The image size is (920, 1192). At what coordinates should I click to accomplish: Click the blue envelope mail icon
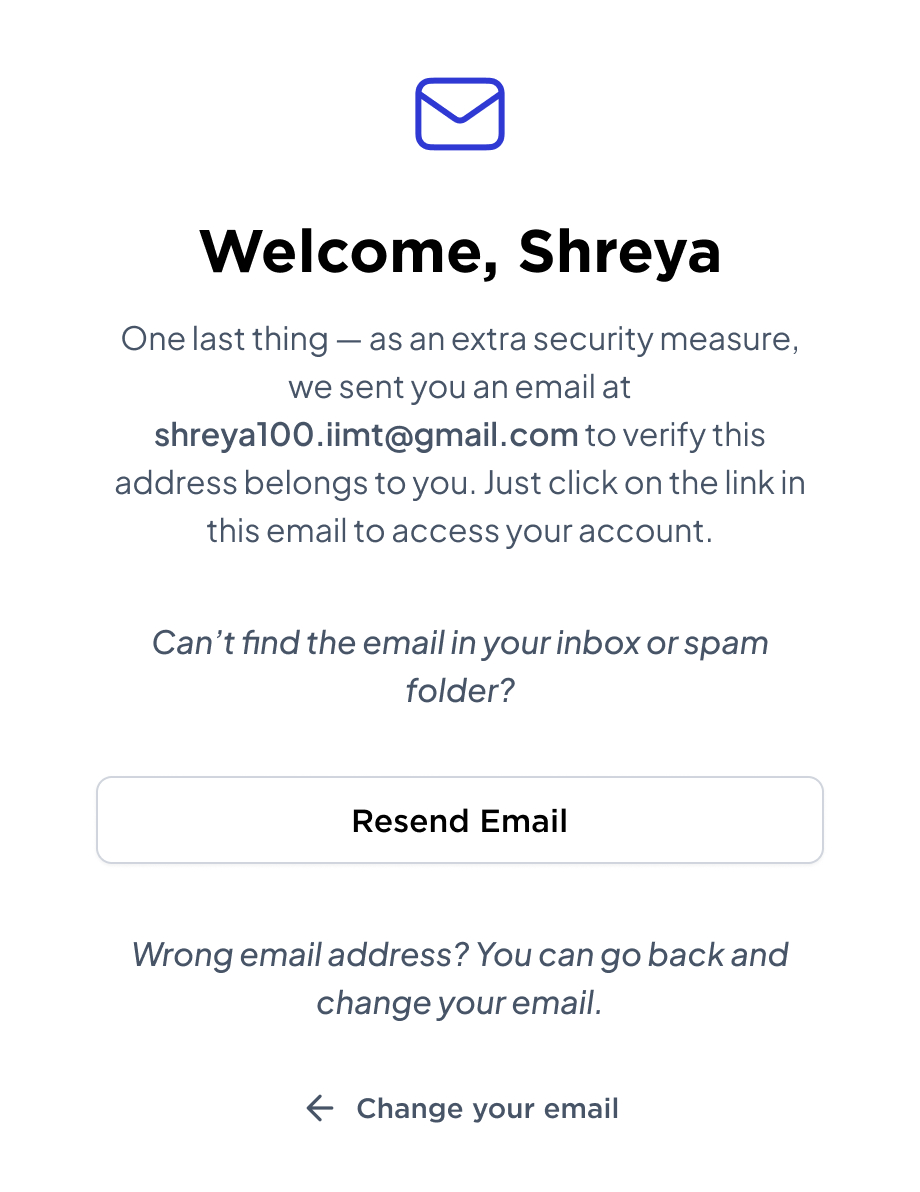(x=460, y=114)
